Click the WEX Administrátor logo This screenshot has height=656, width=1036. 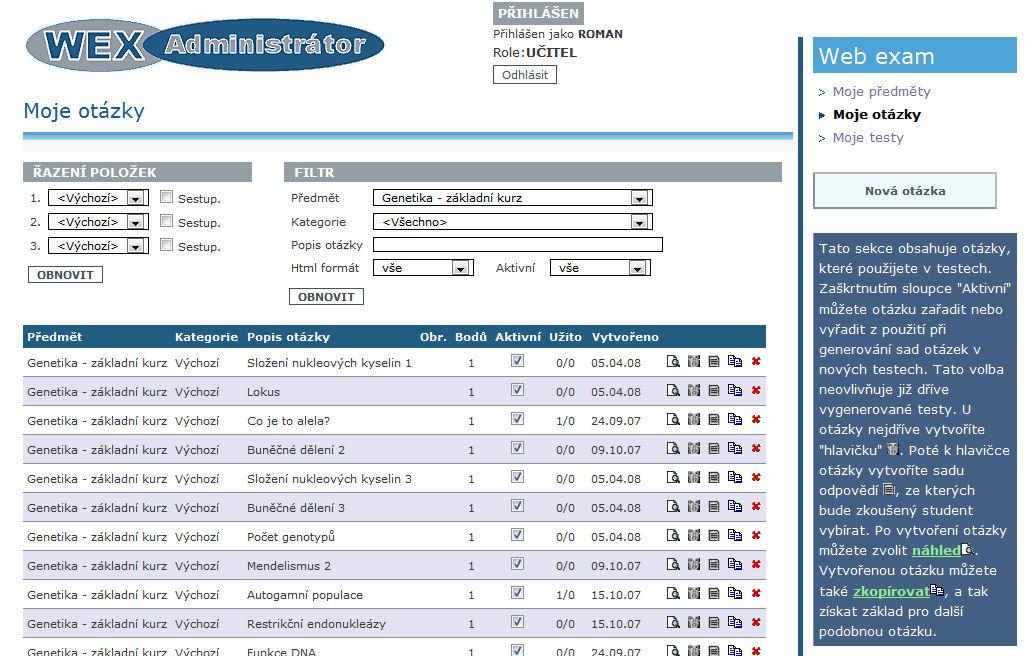click(205, 45)
